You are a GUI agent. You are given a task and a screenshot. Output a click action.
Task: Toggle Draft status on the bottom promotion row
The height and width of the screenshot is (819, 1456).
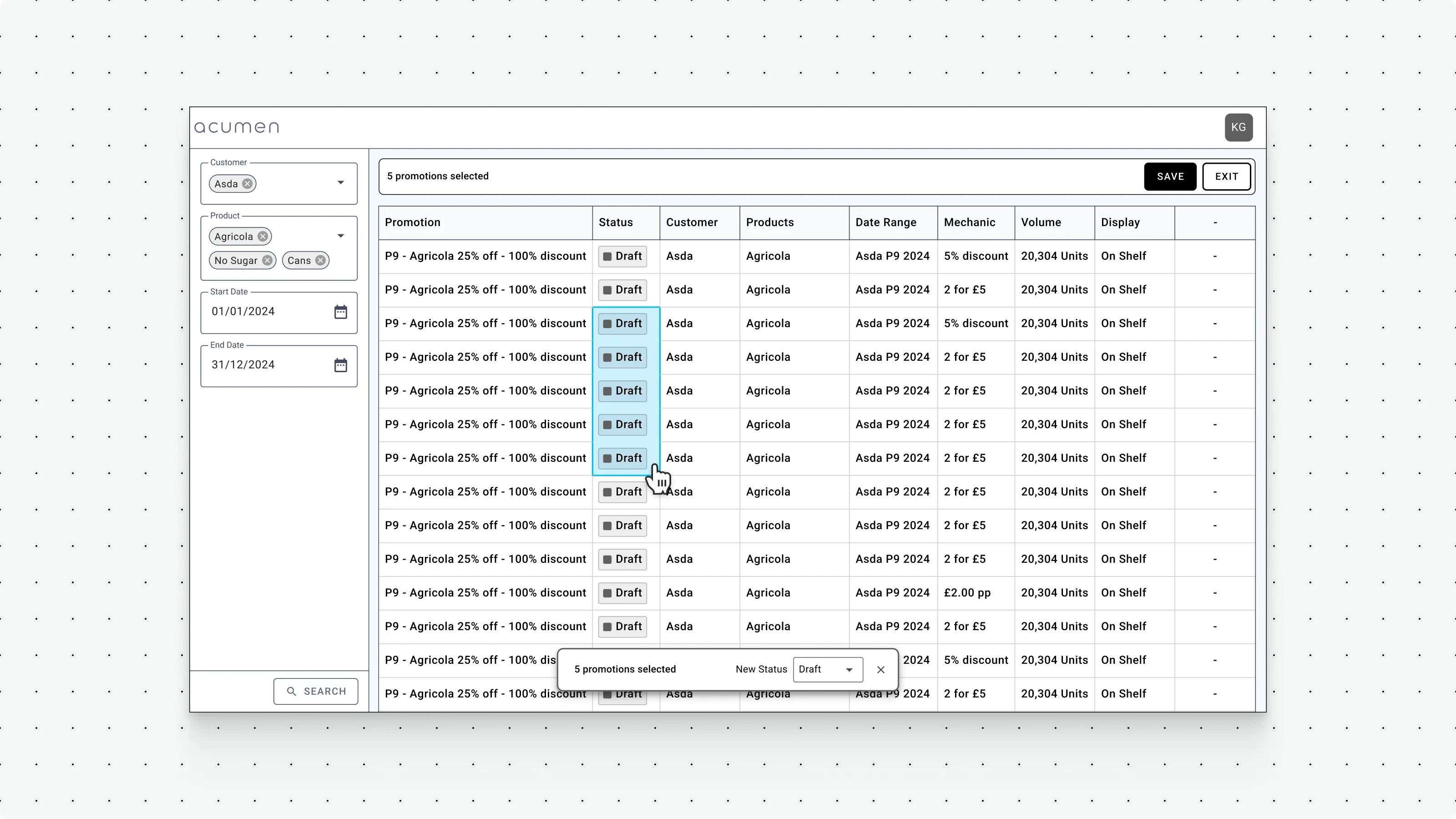point(622,693)
